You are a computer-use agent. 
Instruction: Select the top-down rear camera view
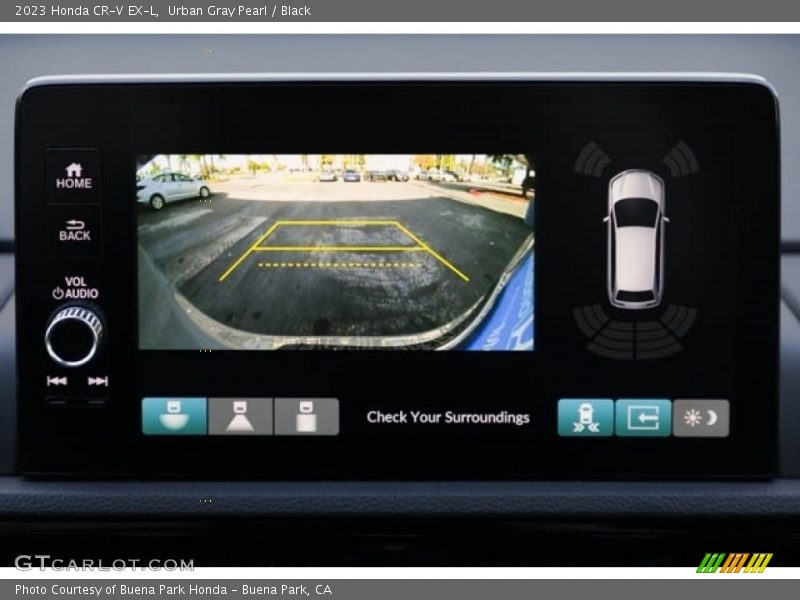point(306,416)
